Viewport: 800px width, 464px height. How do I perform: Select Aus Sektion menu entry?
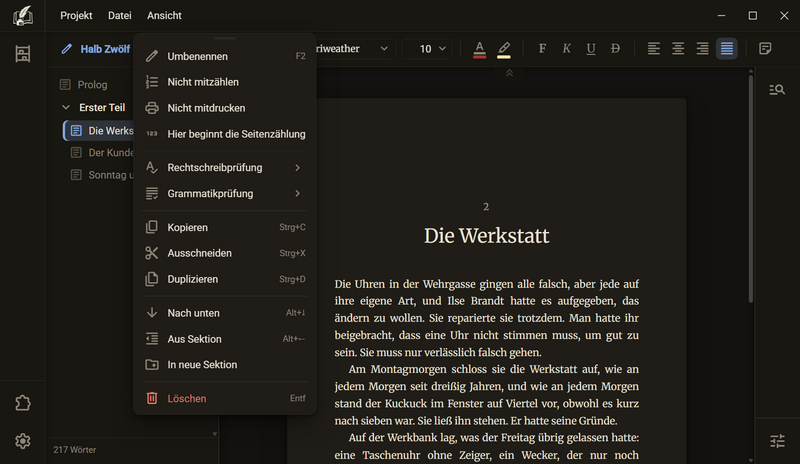tap(225, 339)
